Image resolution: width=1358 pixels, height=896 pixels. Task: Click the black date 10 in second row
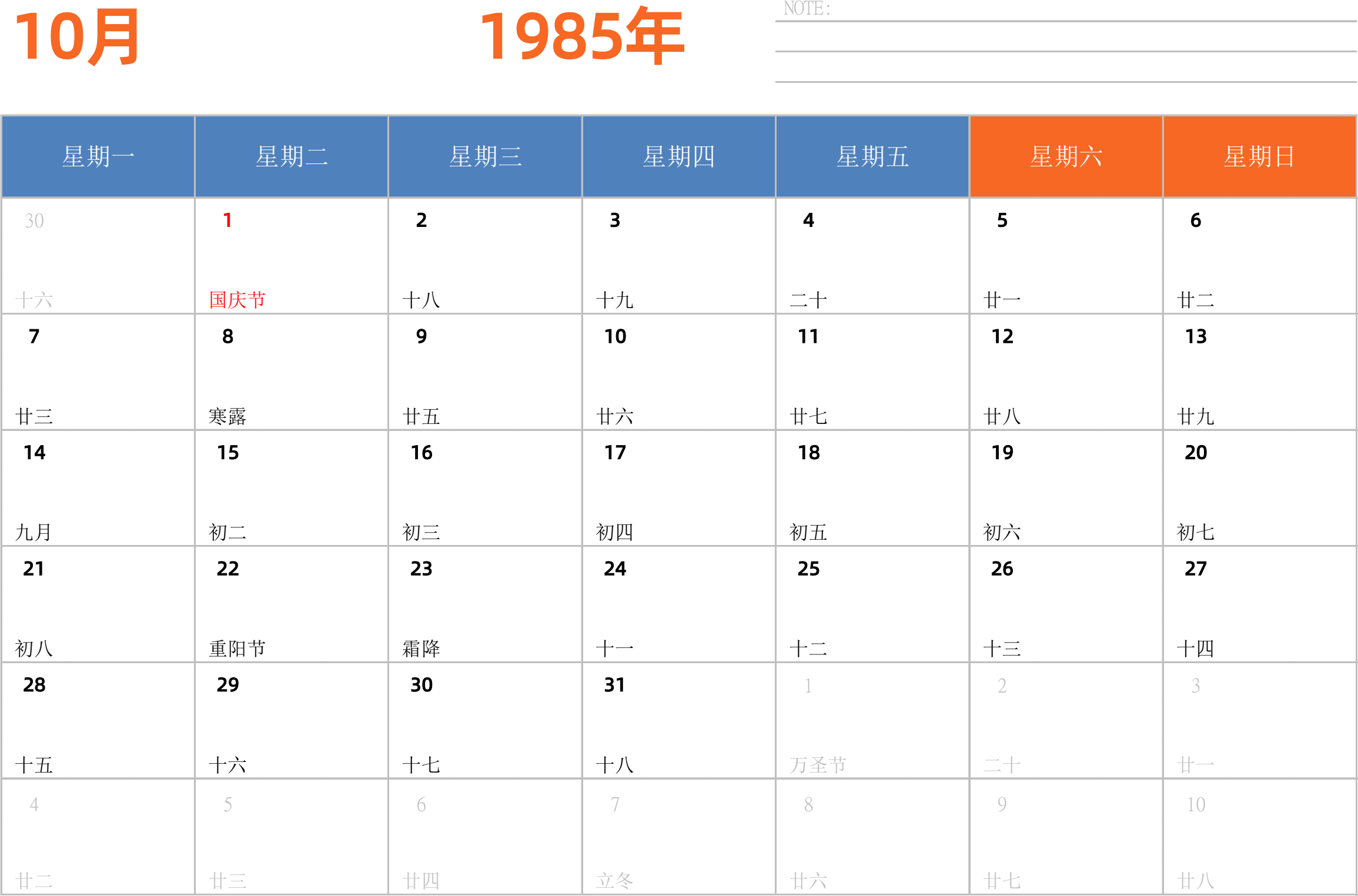coord(615,336)
